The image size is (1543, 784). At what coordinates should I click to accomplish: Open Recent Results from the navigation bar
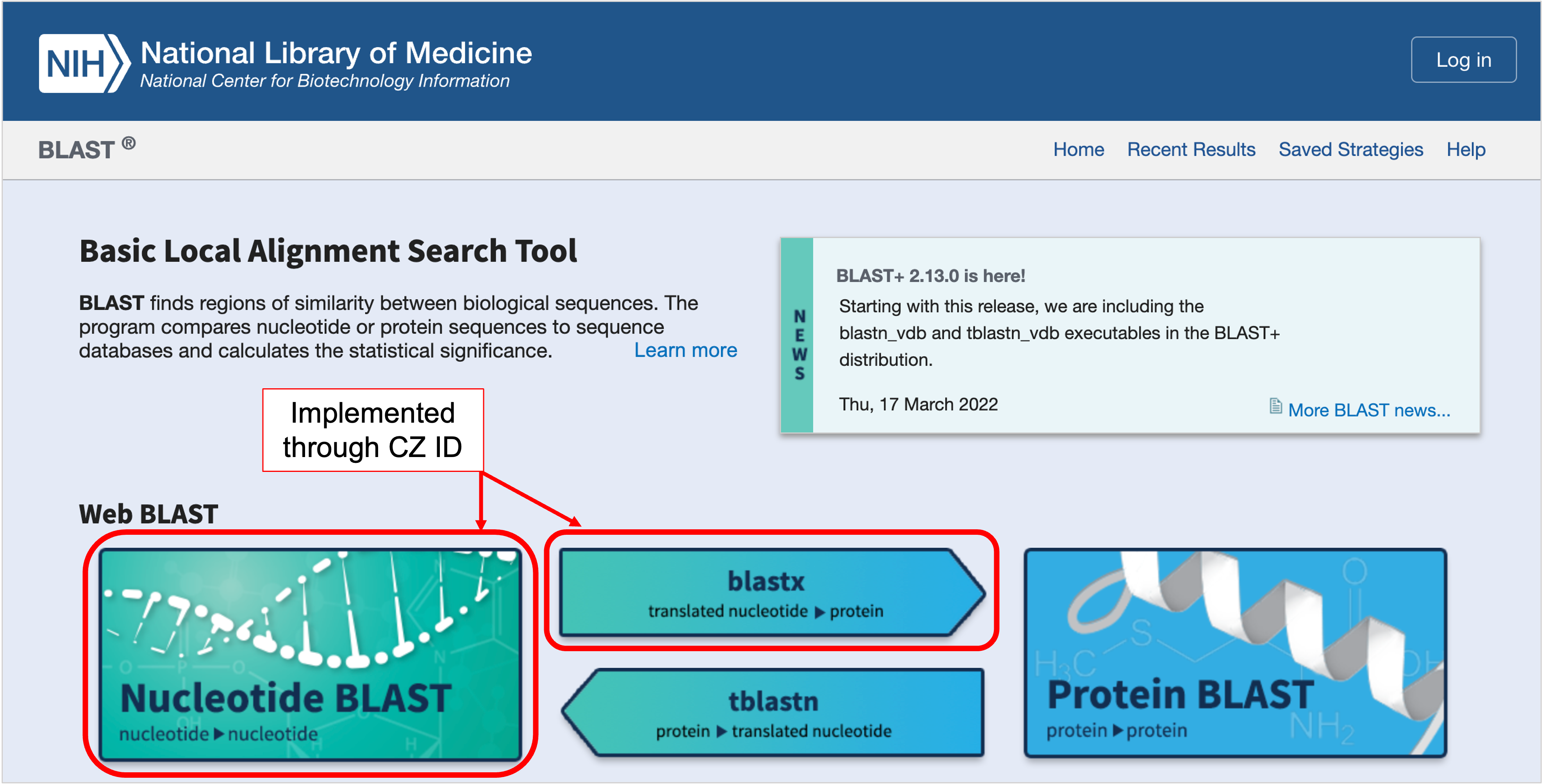tap(1191, 150)
